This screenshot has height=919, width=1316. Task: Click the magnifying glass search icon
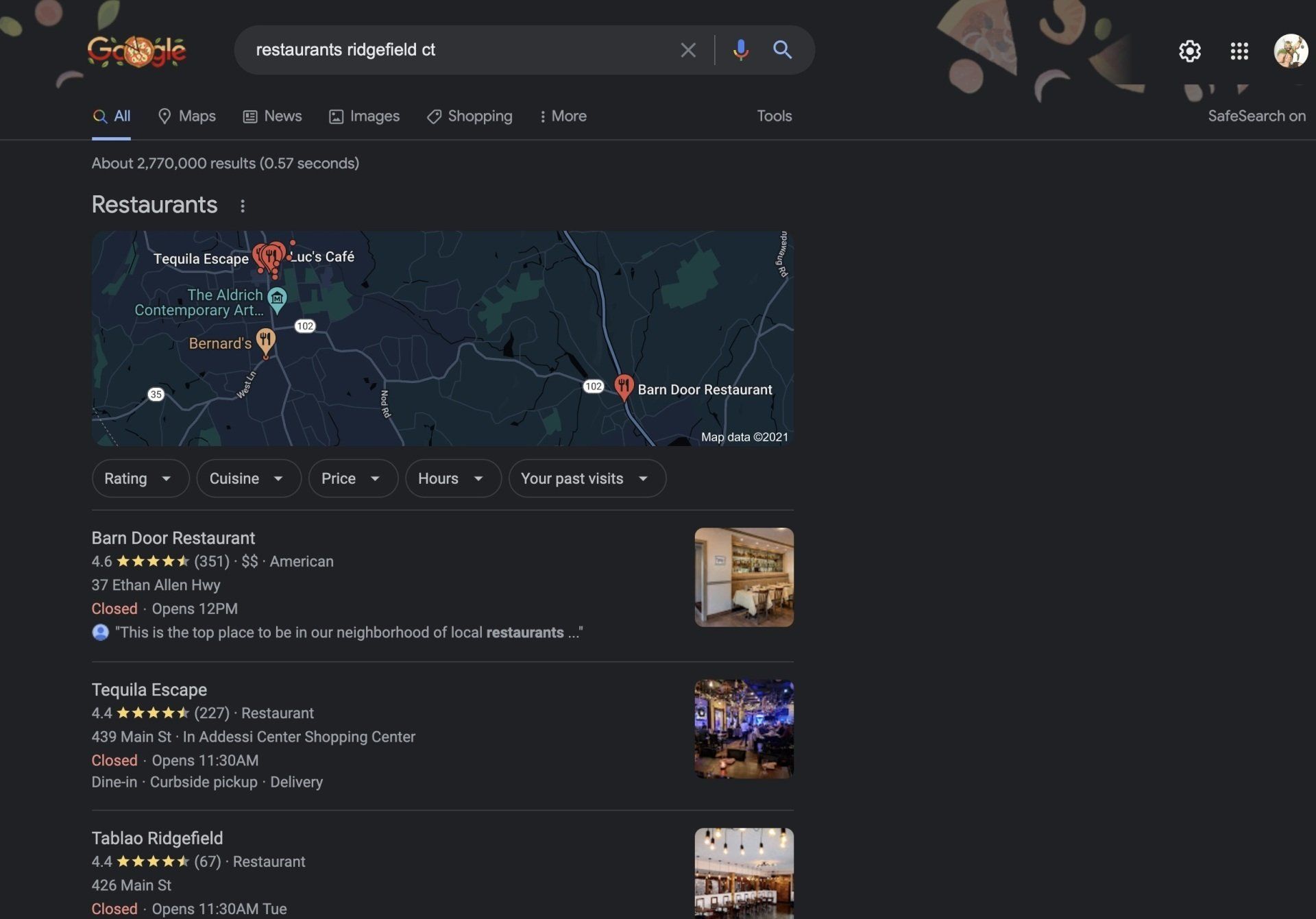pyautogui.click(x=782, y=50)
